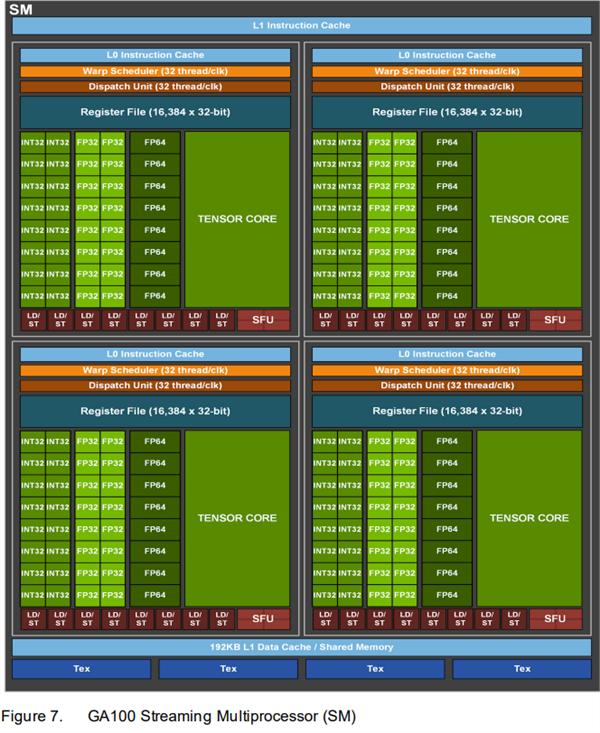Select Register File in the top-left partition
600x733 pixels.
(155, 112)
